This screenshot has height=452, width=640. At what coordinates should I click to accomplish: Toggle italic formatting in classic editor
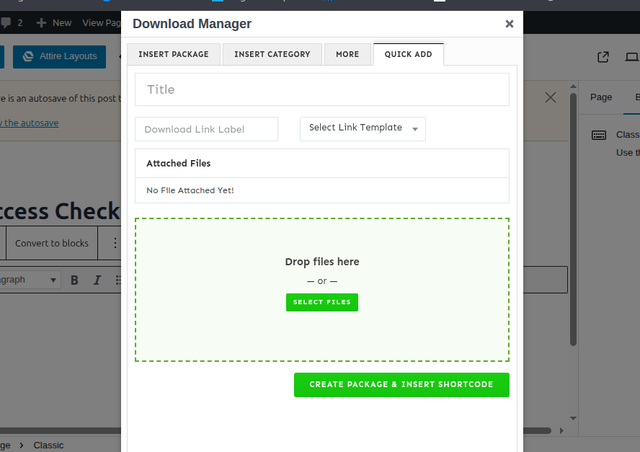point(97,280)
